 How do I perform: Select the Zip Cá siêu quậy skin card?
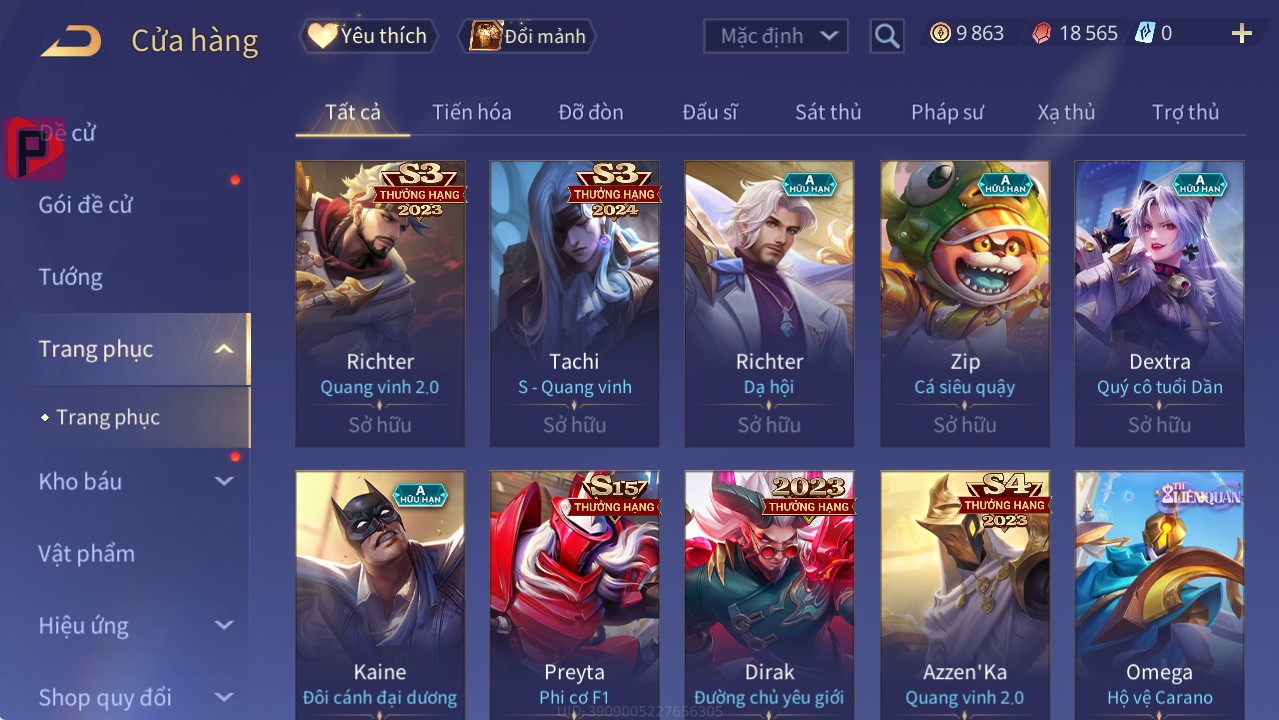965,304
